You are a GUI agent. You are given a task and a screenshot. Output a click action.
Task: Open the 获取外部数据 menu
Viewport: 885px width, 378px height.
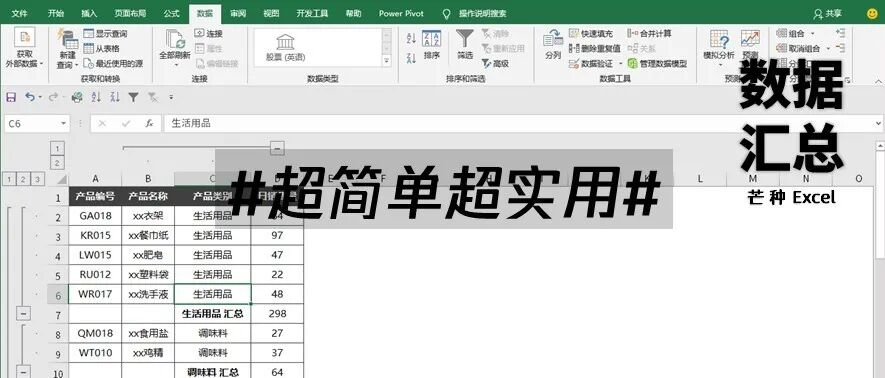[x=24, y=49]
